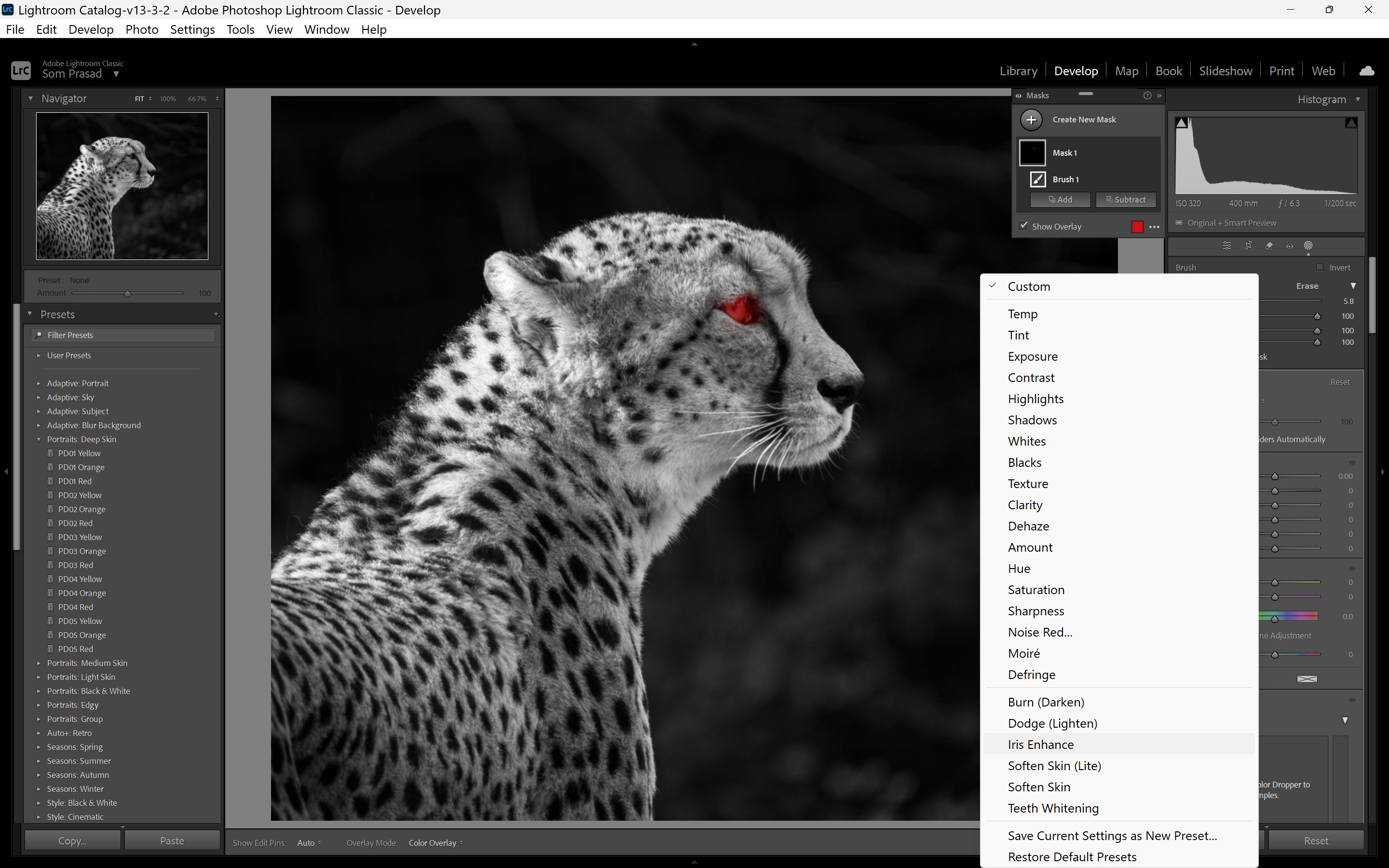Apply the PD03 Orange preset

[82, 551]
